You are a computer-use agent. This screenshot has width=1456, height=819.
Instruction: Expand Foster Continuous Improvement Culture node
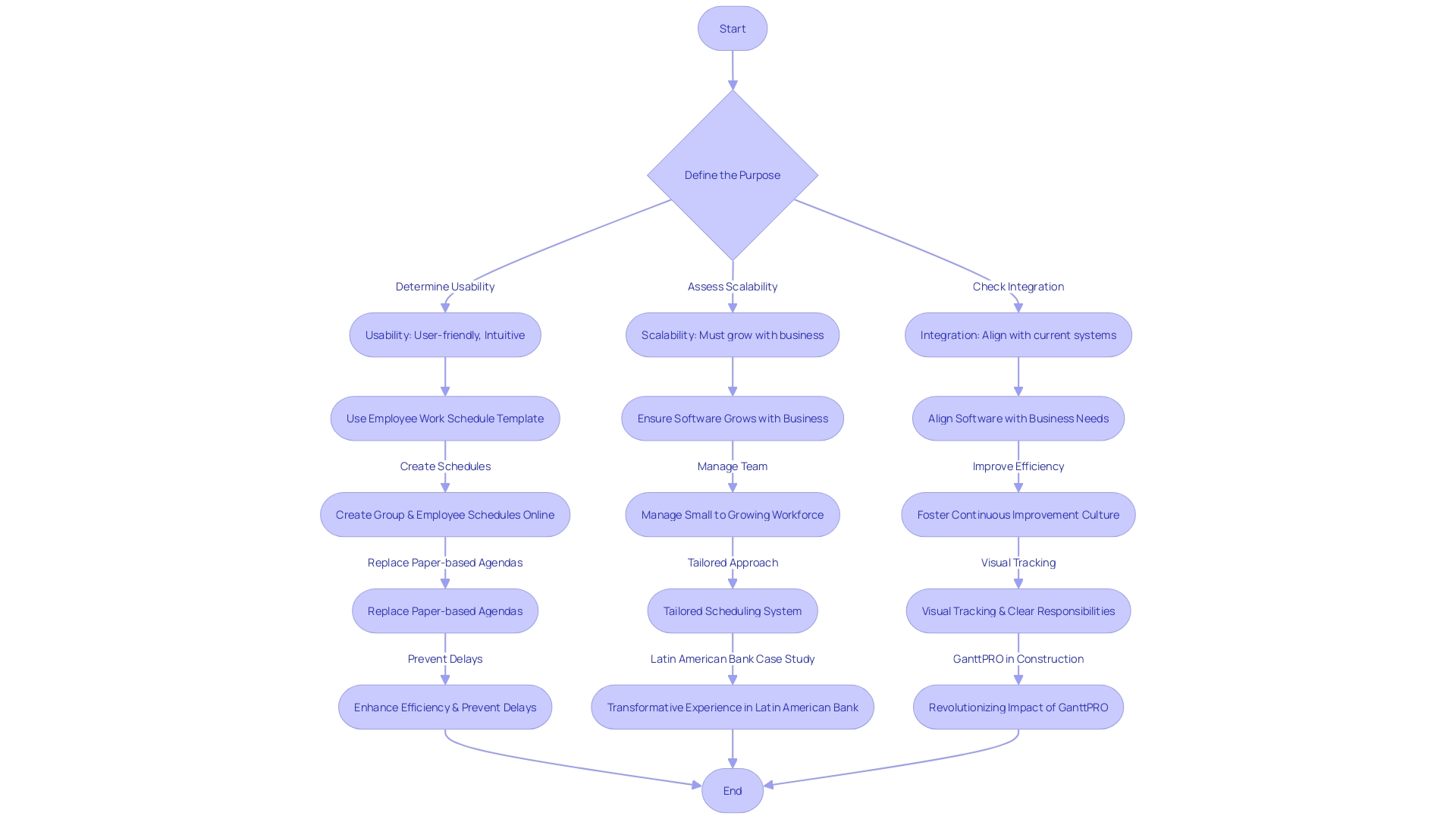(1018, 514)
